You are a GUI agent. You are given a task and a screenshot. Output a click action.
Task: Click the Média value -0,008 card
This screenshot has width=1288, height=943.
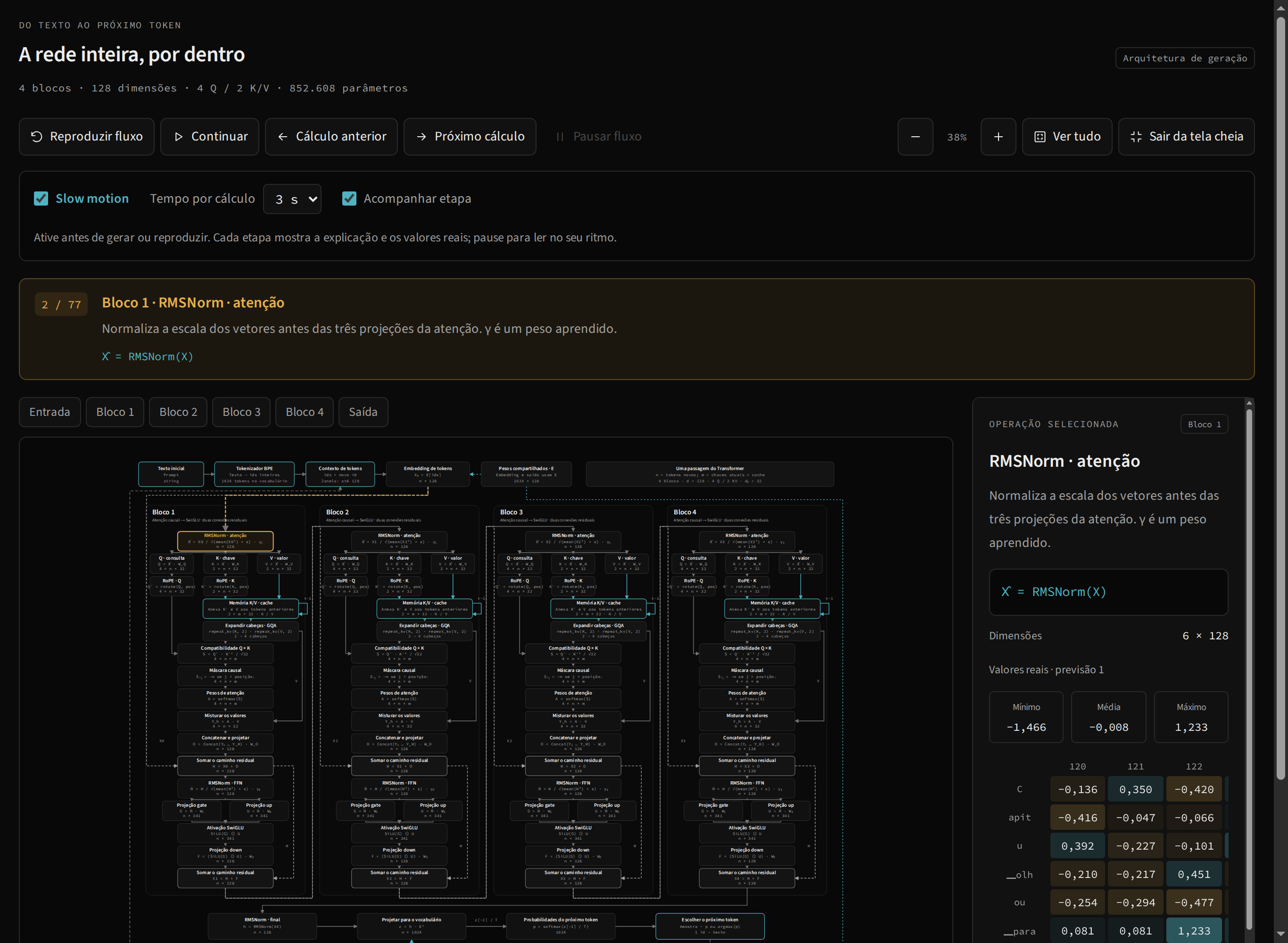tap(1108, 717)
